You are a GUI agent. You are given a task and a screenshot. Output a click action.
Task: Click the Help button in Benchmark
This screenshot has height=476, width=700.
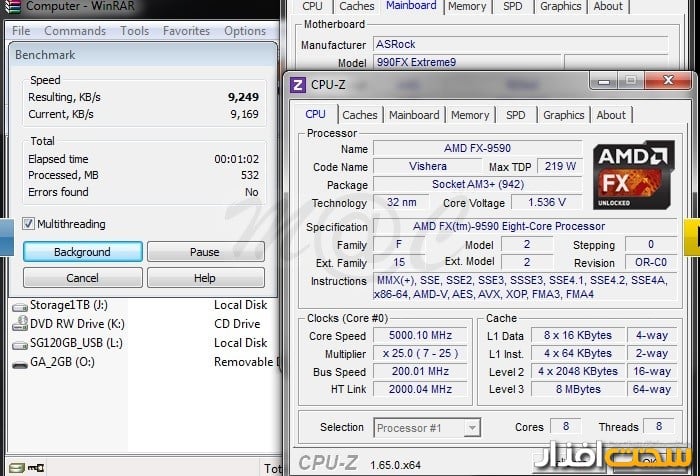point(205,278)
